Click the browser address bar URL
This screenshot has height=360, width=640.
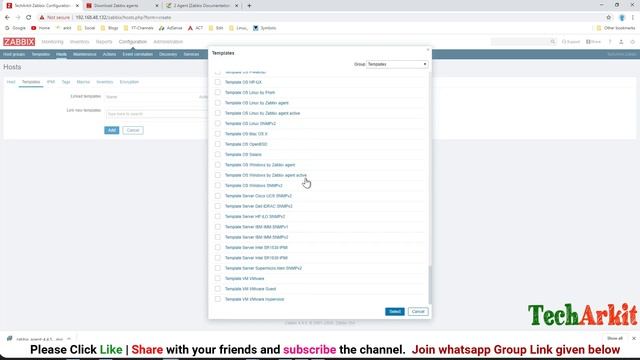123,18
